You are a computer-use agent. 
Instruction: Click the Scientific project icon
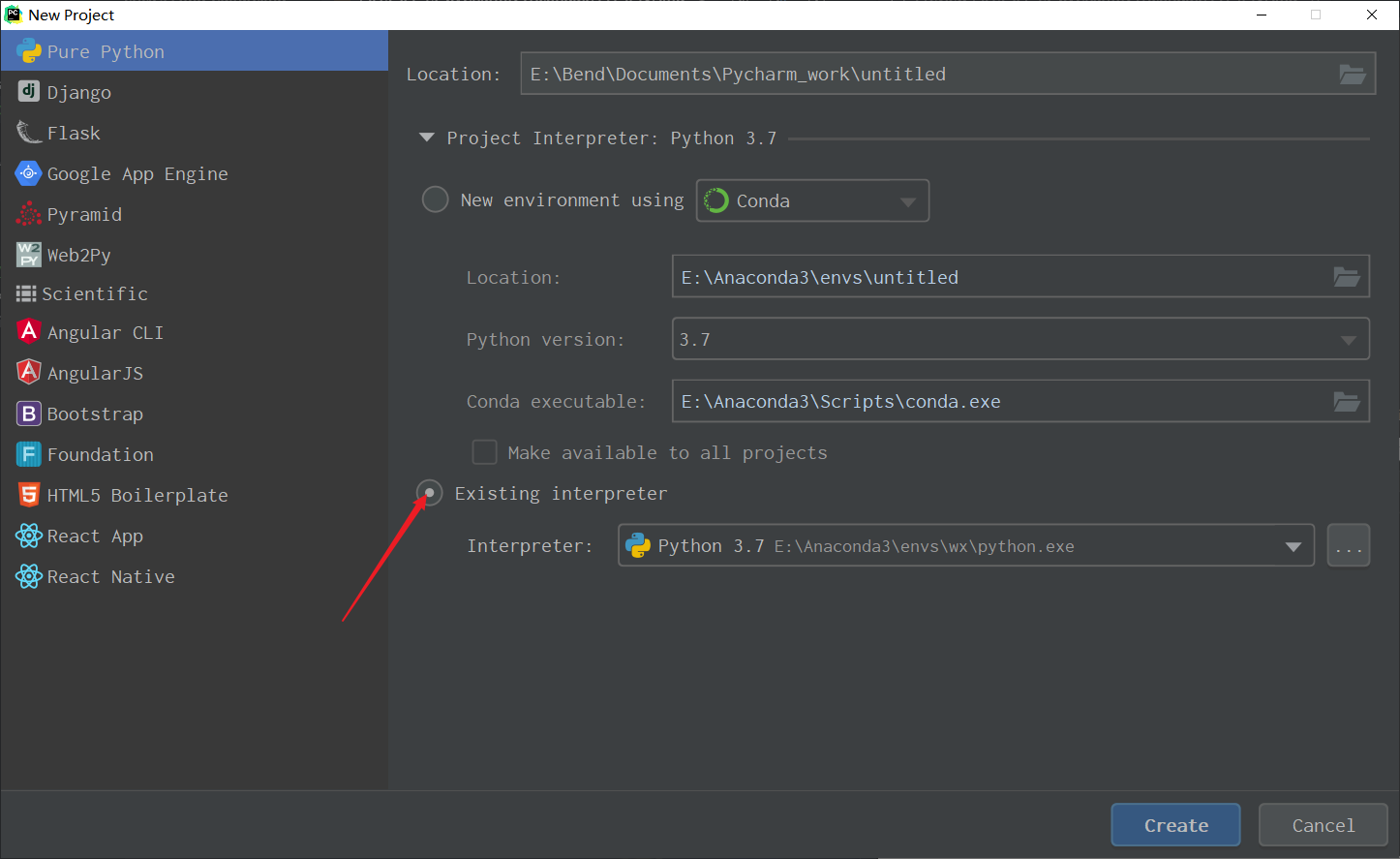tap(26, 293)
